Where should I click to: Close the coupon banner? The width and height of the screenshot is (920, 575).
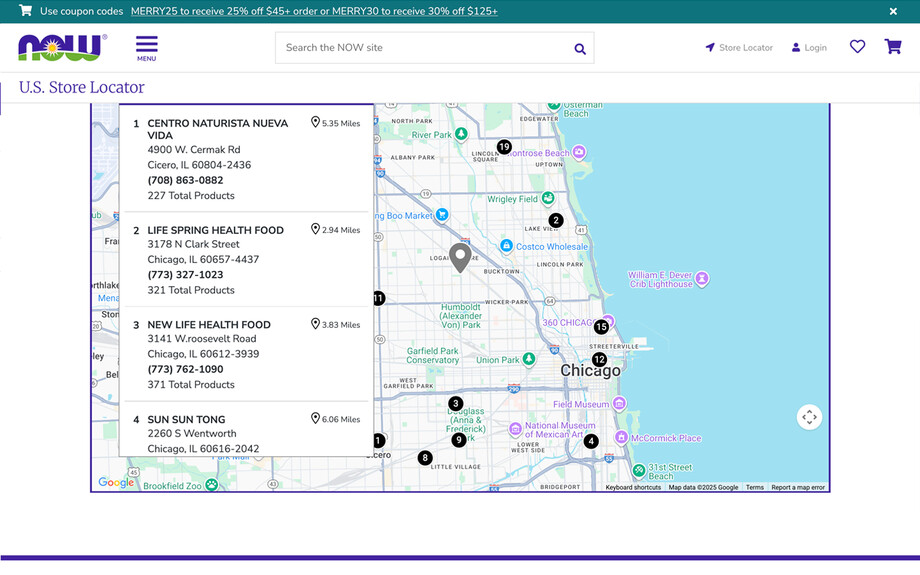pos(893,11)
